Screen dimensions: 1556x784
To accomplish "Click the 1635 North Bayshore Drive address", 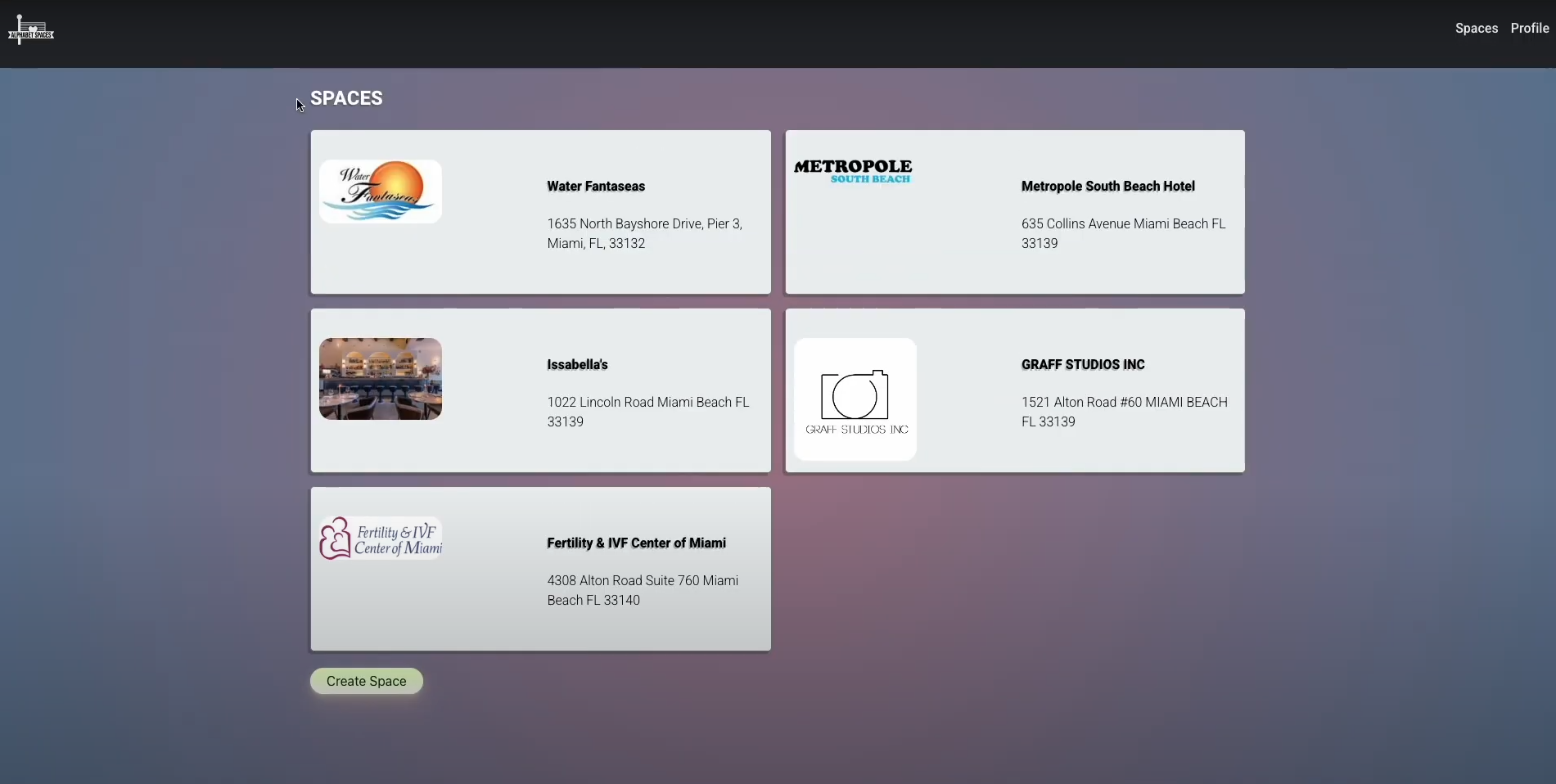I will coord(645,234).
